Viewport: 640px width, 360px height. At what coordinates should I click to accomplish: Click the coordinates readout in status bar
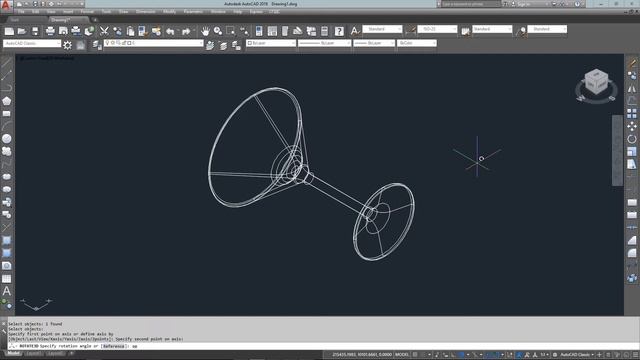[362, 355]
